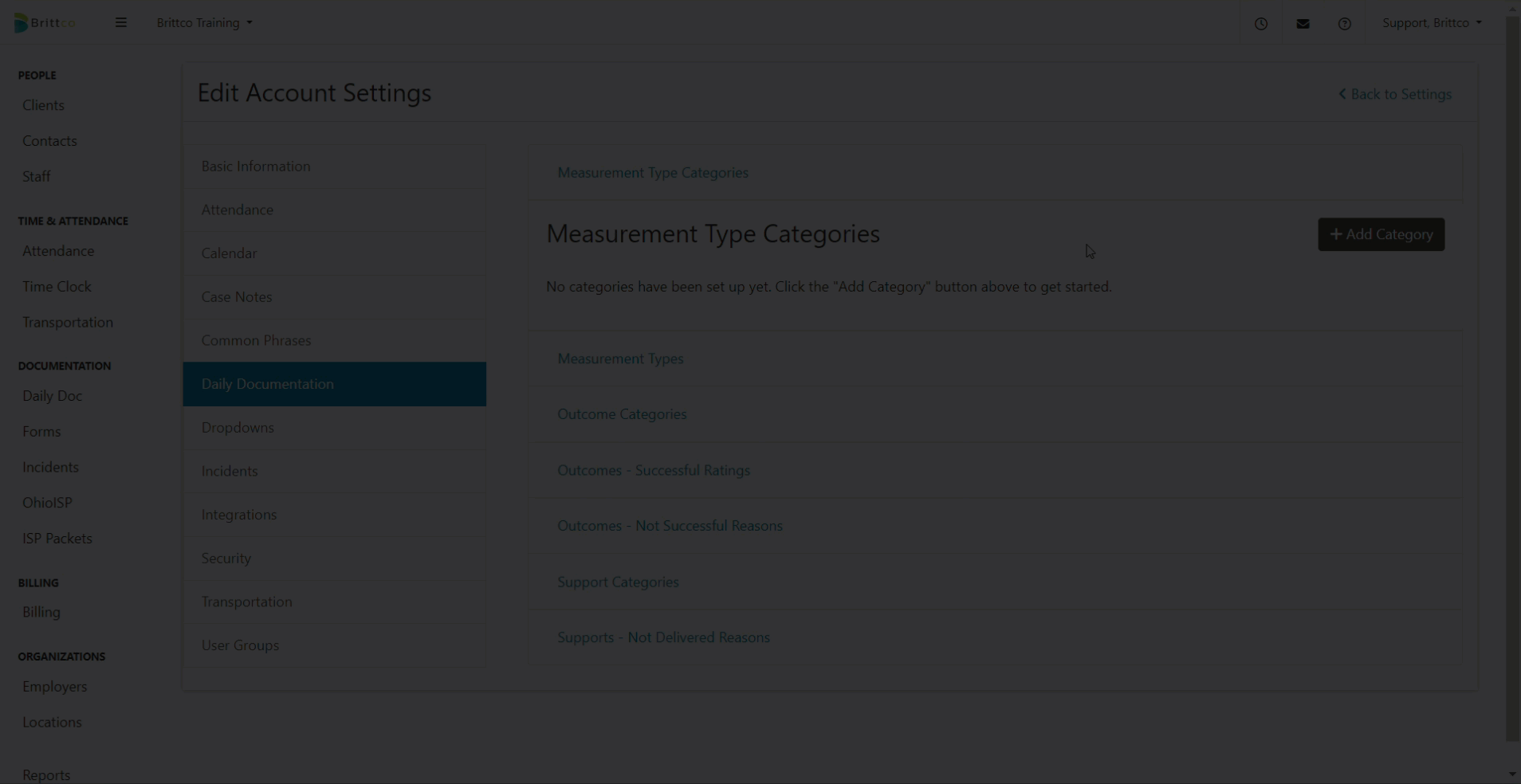Click the back chevron beside Back to Settings
The height and width of the screenshot is (784, 1521).
point(1342,94)
